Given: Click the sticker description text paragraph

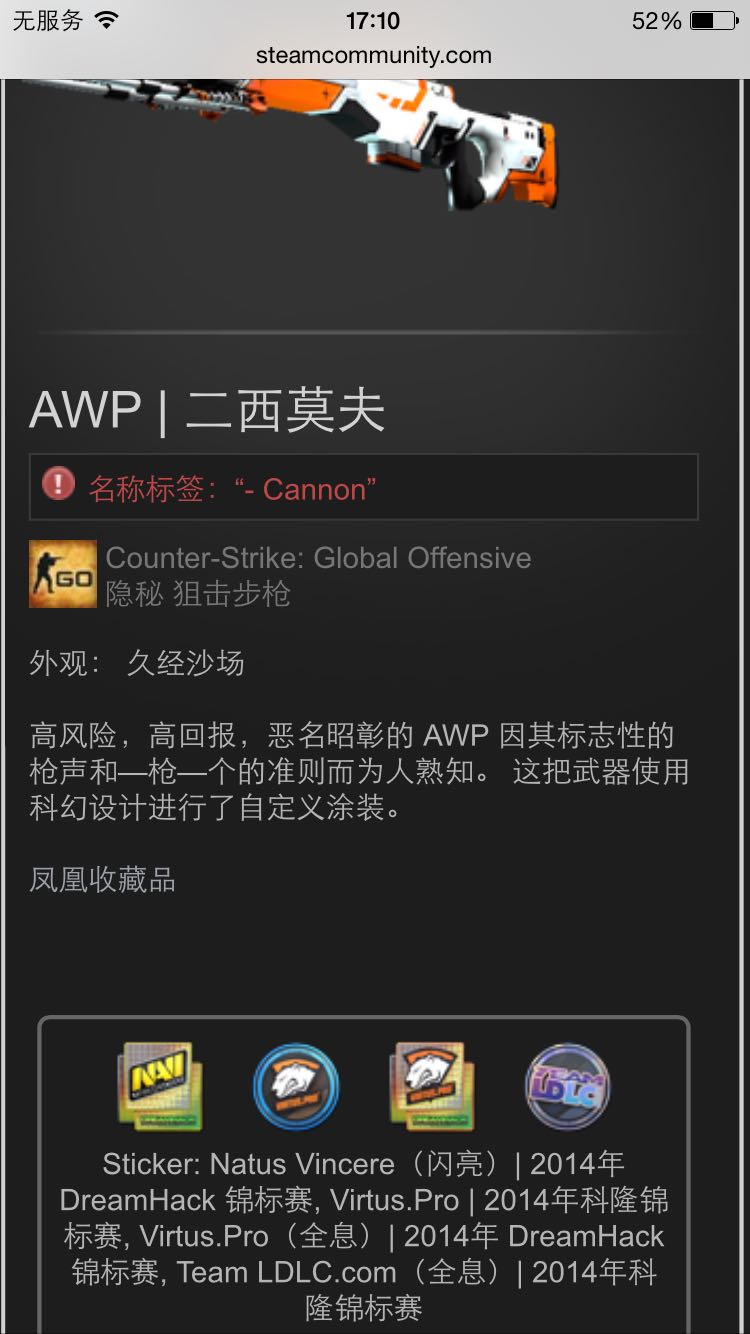Looking at the screenshot, I should [364, 1236].
